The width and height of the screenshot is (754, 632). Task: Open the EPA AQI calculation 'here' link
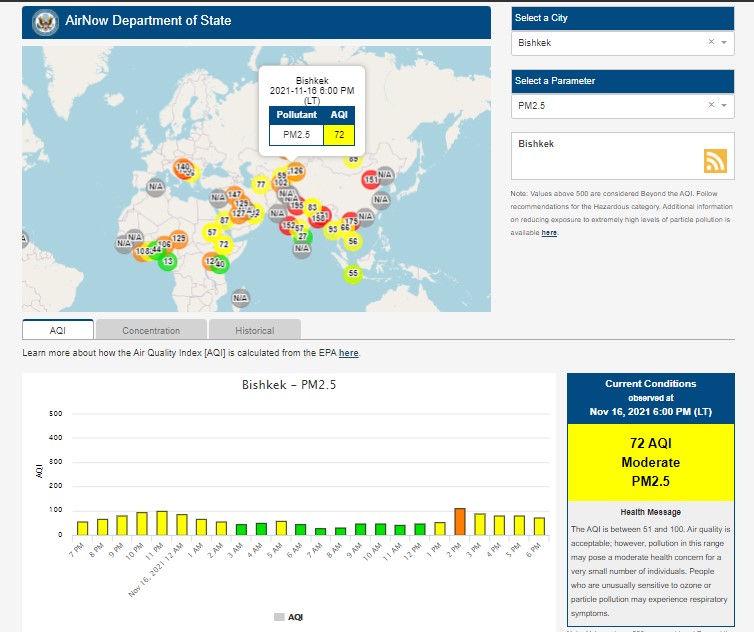click(348, 353)
